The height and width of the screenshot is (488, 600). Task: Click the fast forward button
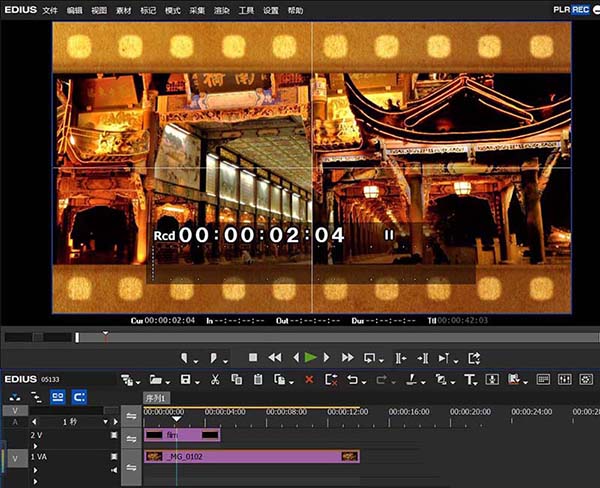coord(347,357)
